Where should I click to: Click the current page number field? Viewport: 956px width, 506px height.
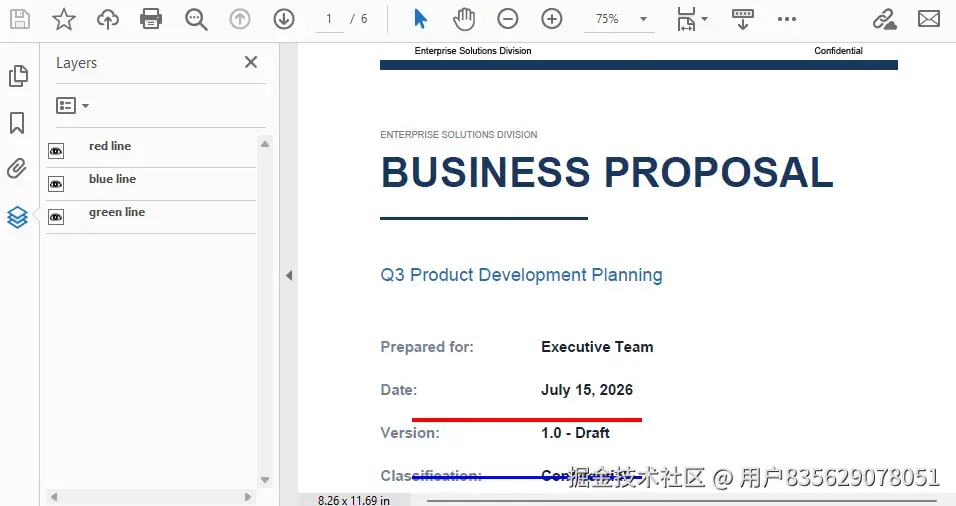330,19
